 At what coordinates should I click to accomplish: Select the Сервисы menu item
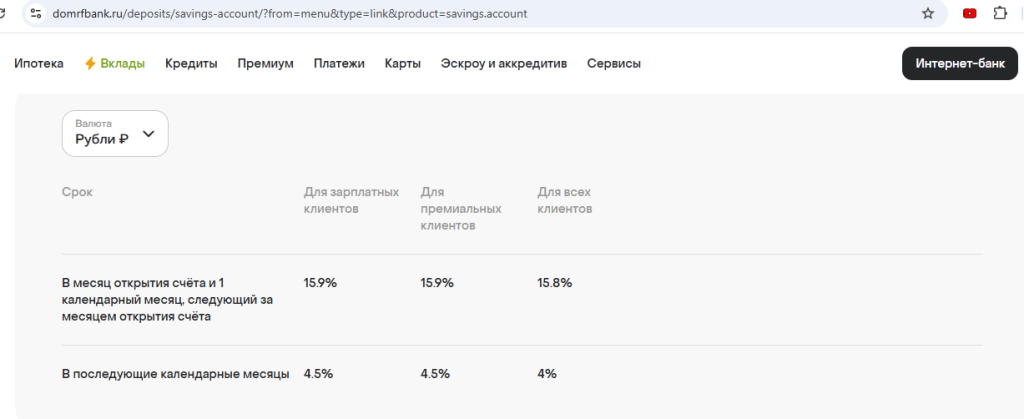613,63
